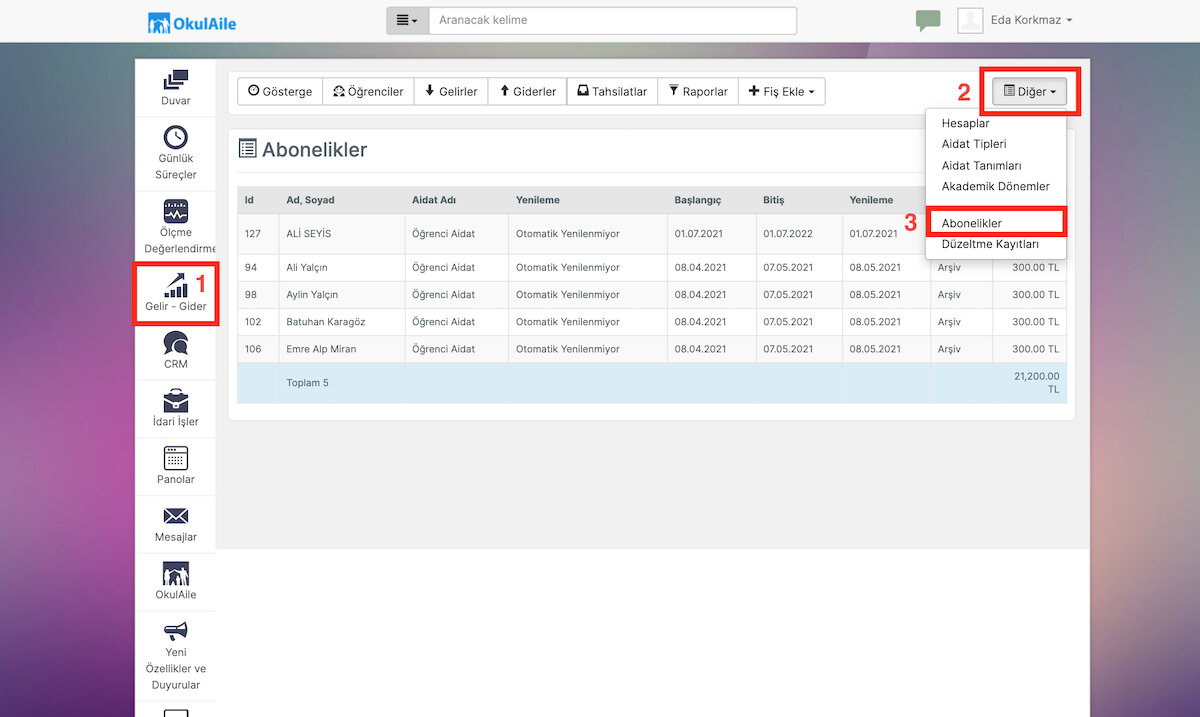The width and height of the screenshot is (1200, 717).
Task: Open the Panolar calendar icon
Action: [176, 458]
